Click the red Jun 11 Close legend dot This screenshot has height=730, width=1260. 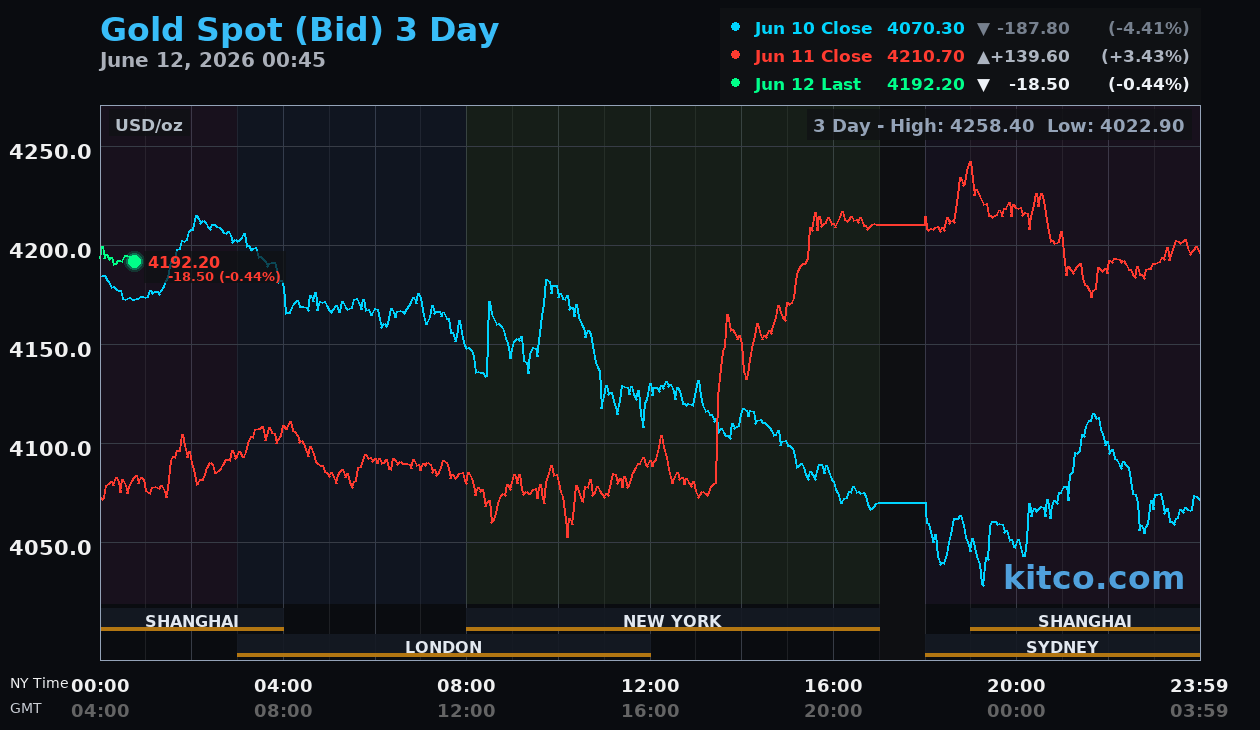pos(736,56)
